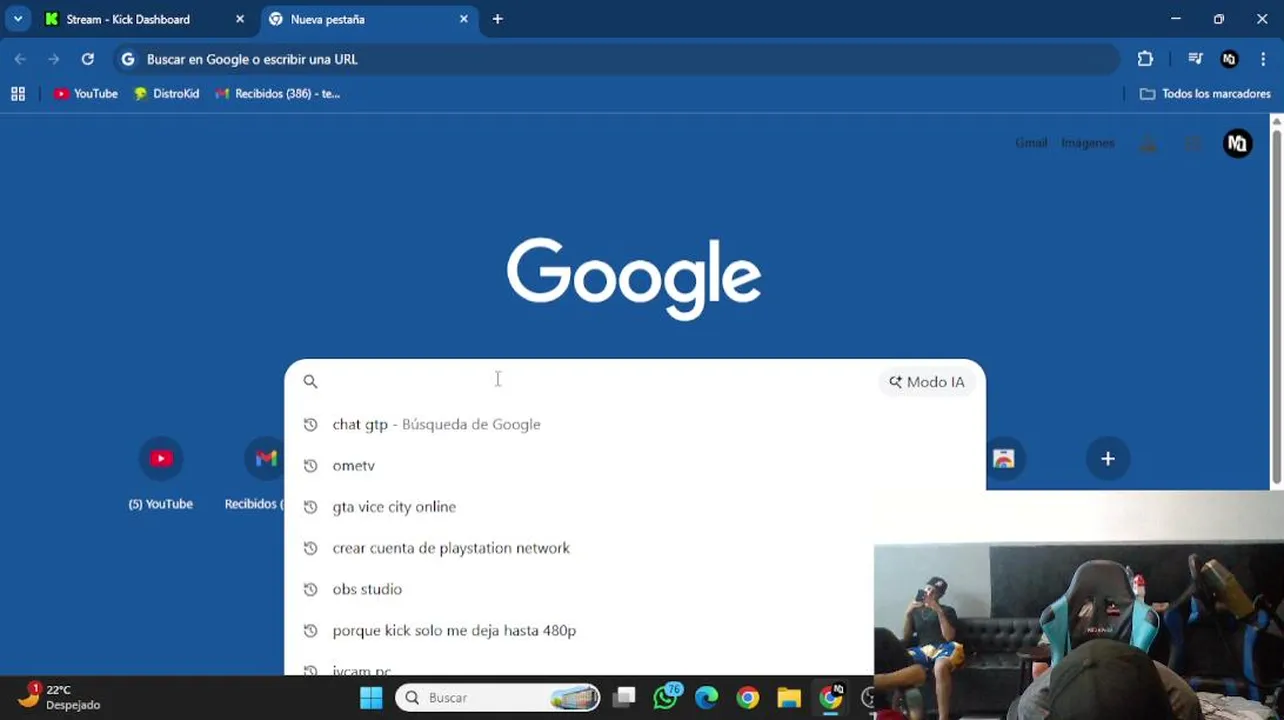Open the apps grid in bookmarks bar
This screenshot has height=720, width=1284.
click(17, 94)
